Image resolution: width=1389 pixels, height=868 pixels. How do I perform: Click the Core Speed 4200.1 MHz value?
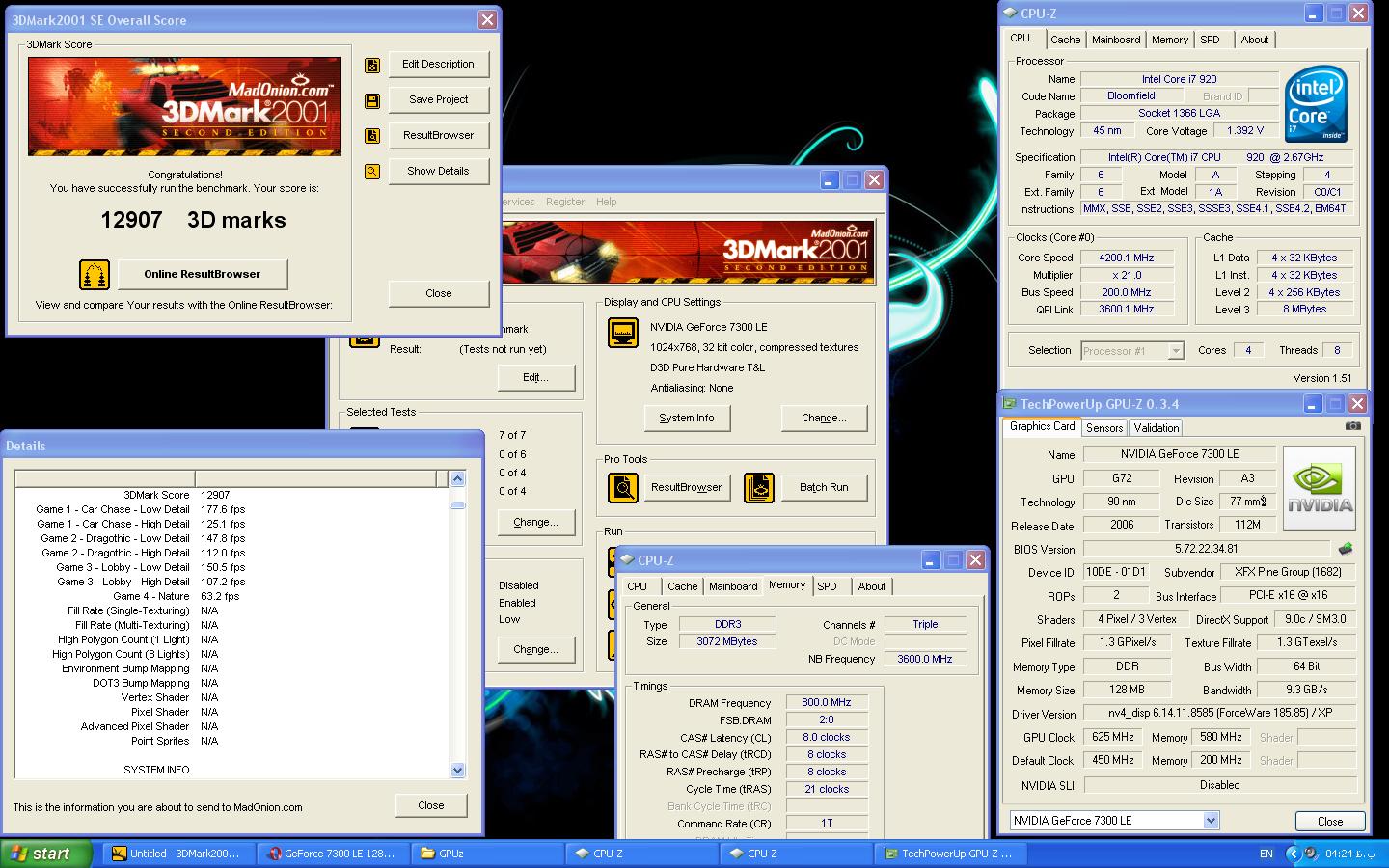pos(1127,258)
